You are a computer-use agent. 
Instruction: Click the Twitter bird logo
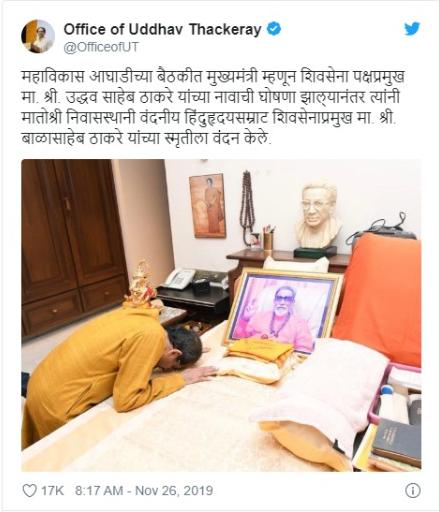point(412,29)
